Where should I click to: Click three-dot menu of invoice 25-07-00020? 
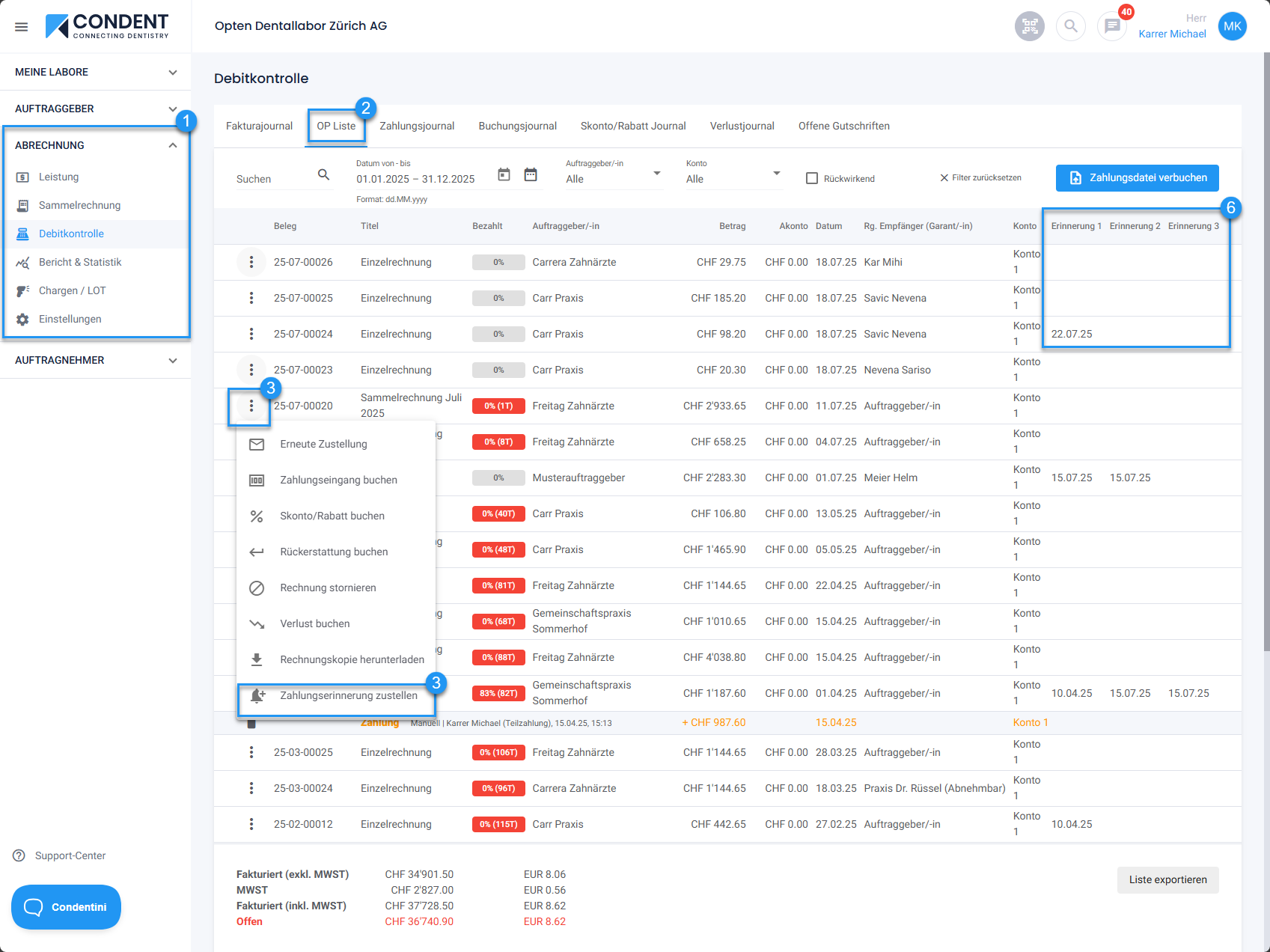251,406
